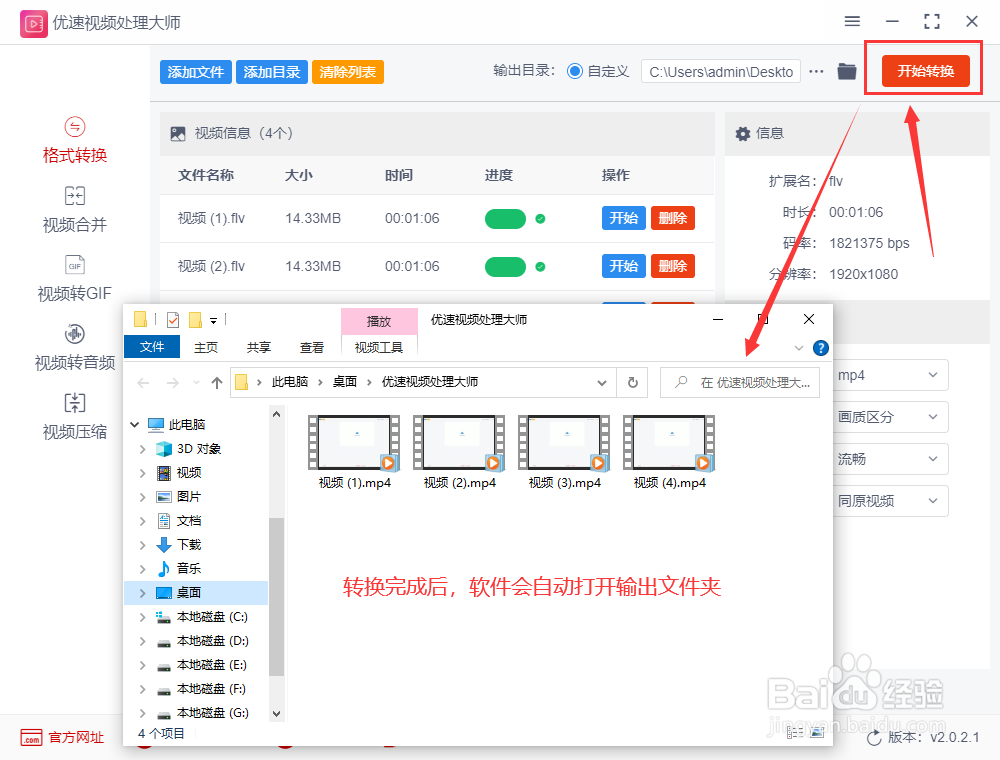The height and width of the screenshot is (760, 1000).
Task: Click 删除 for 视频 (2).flv
Action: 673,266
